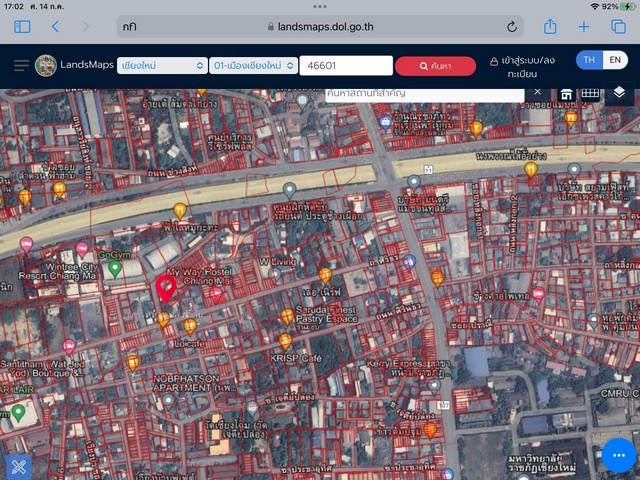Viewport: 640px width, 480px height.
Task: Click the shopping bag marker near ร้านณรงค์ภัทร
Action: (x=385, y=123)
